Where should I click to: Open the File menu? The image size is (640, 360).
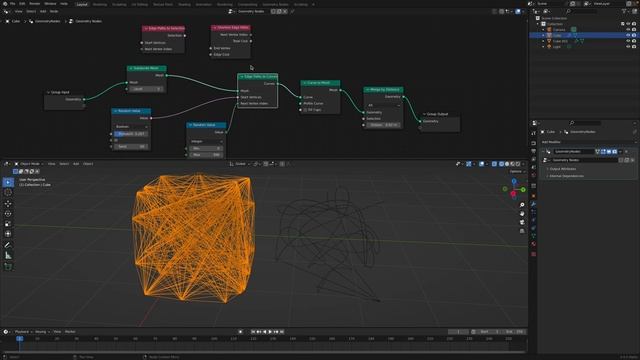[x=13, y=4]
